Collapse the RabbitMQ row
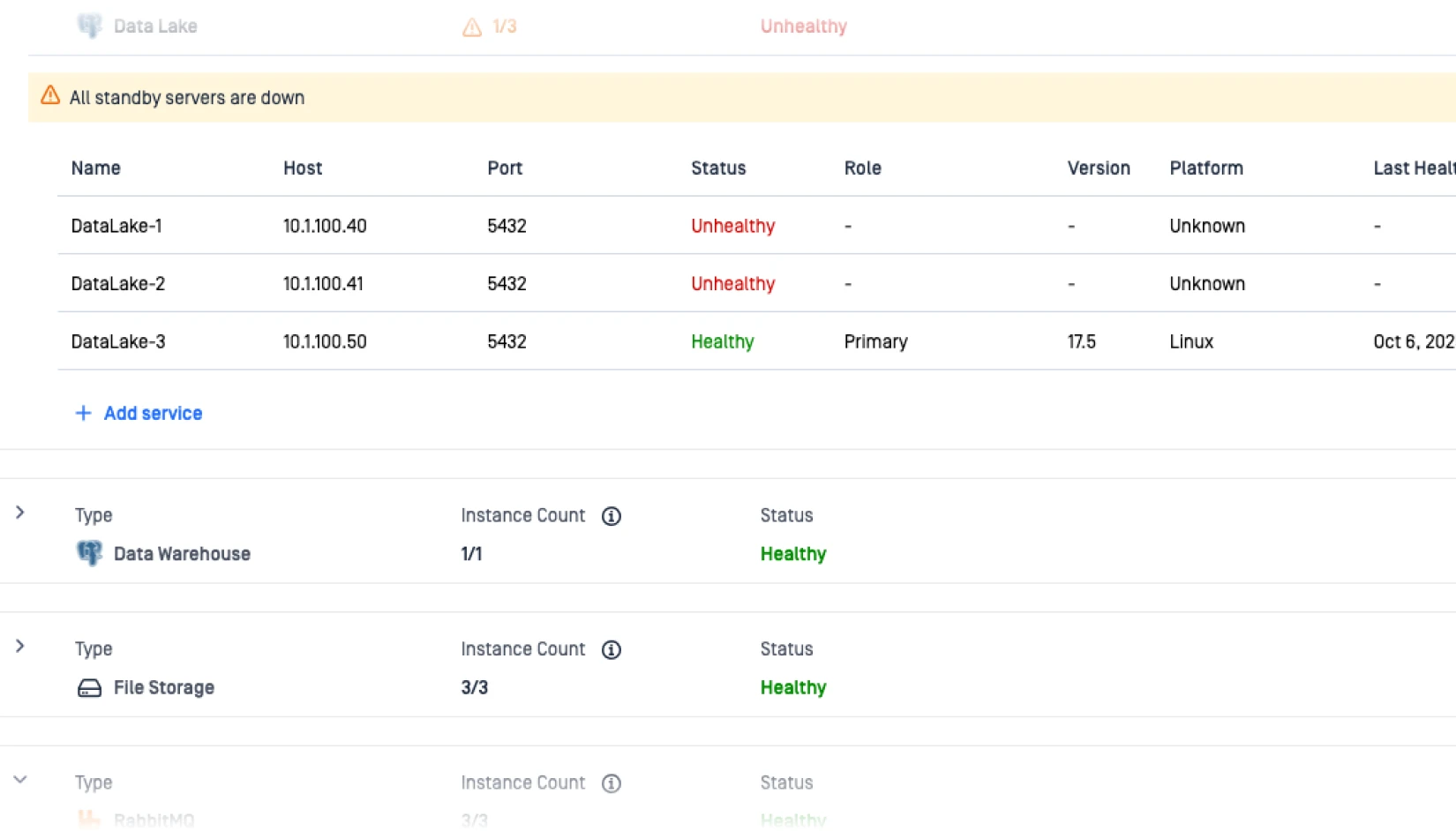Screen dimensions: 1456x831 20,780
